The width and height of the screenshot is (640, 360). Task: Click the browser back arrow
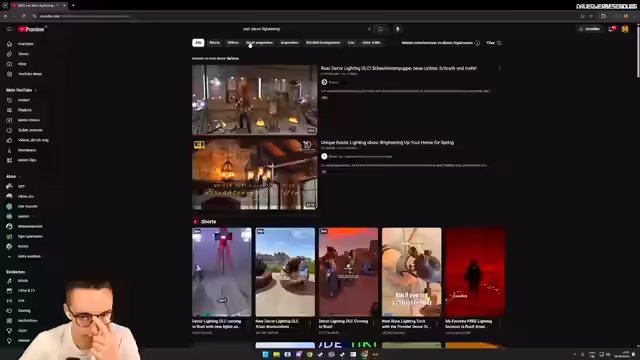click(6, 16)
